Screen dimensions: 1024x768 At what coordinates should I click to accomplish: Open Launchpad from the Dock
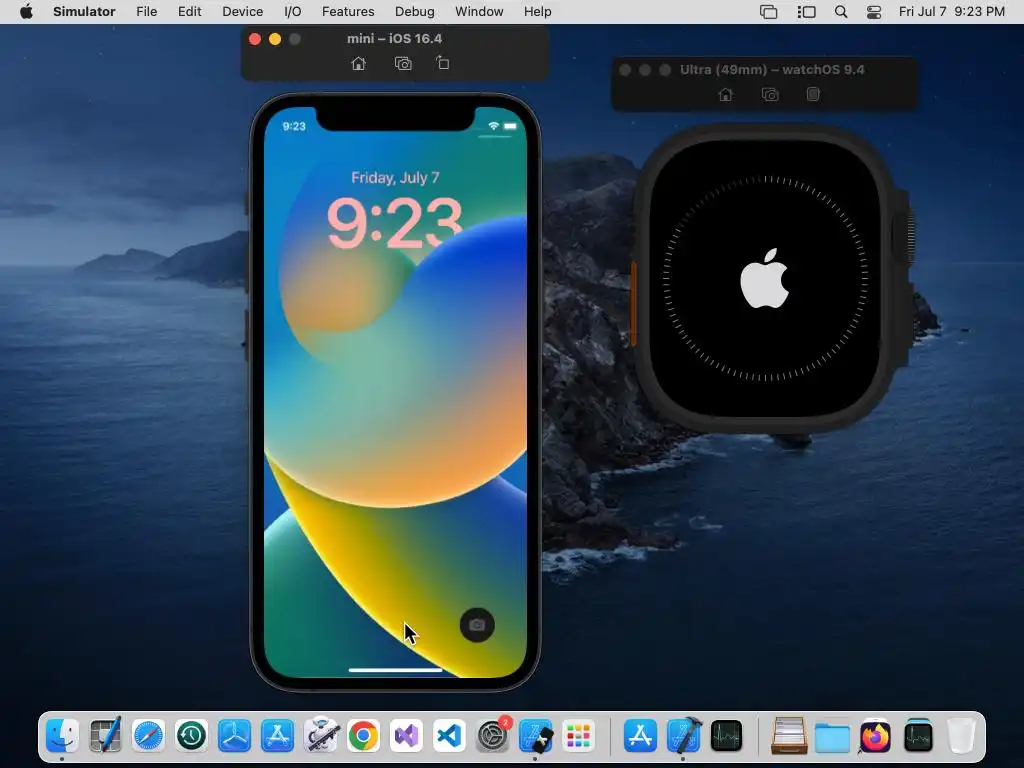(x=579, y=736)
